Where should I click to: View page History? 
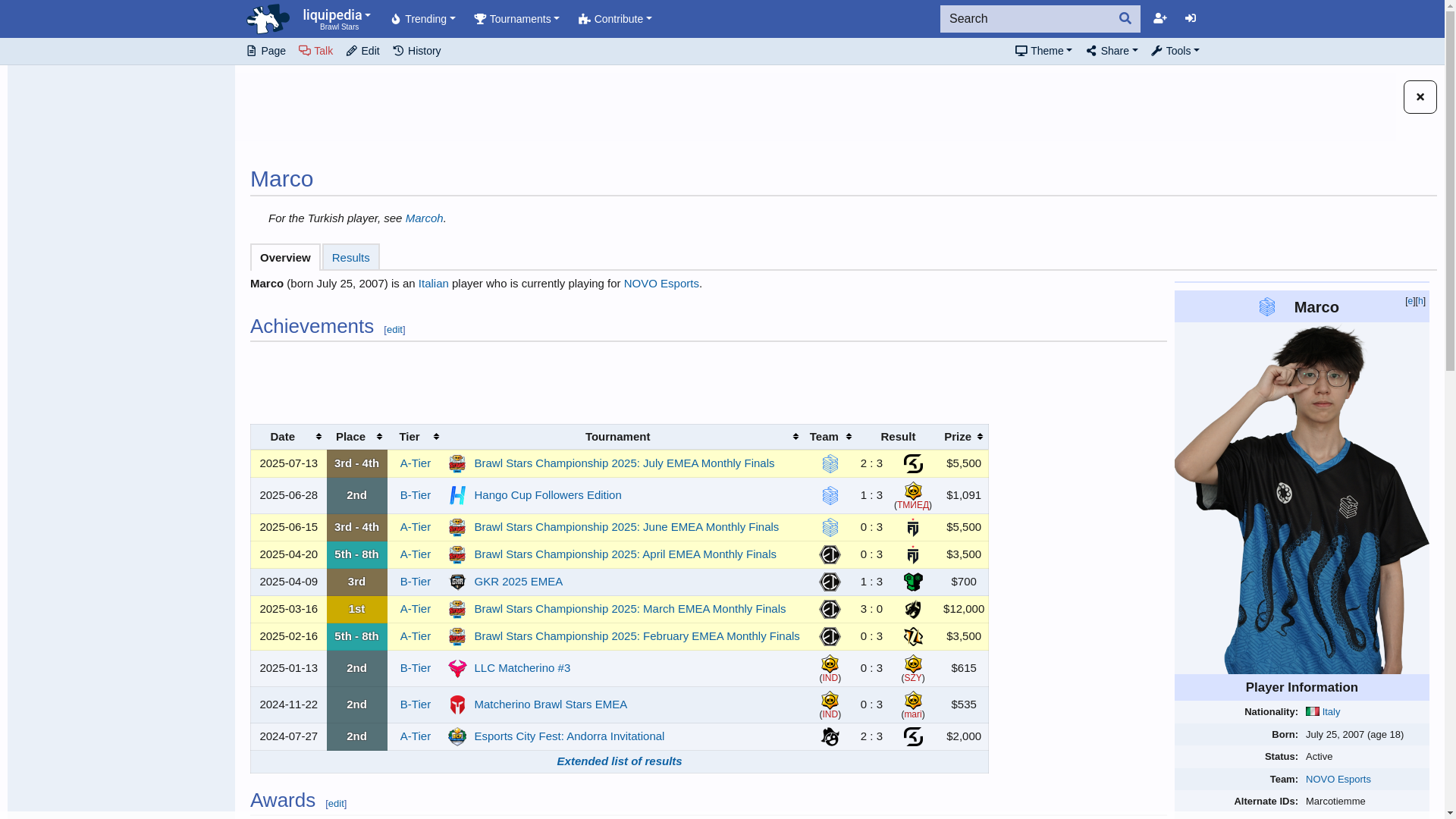pyautogui.click(x=417, y=51)
